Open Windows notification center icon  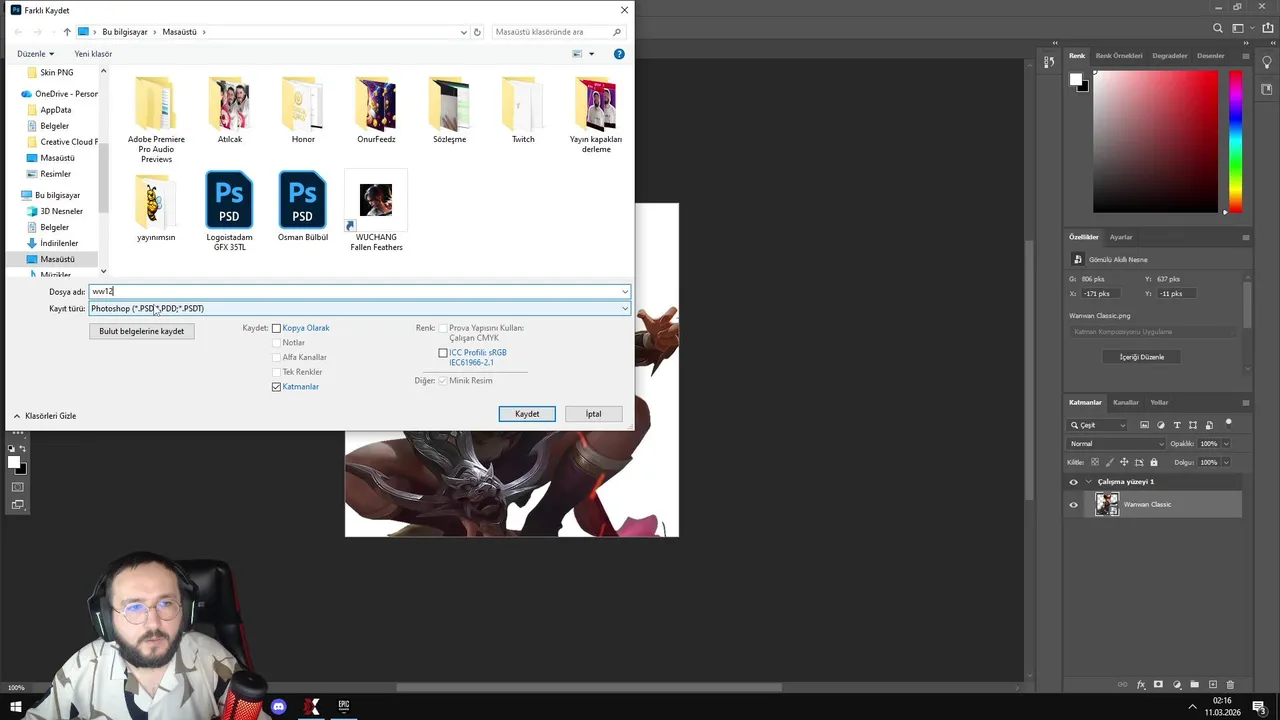click(x=1259, y=707)
